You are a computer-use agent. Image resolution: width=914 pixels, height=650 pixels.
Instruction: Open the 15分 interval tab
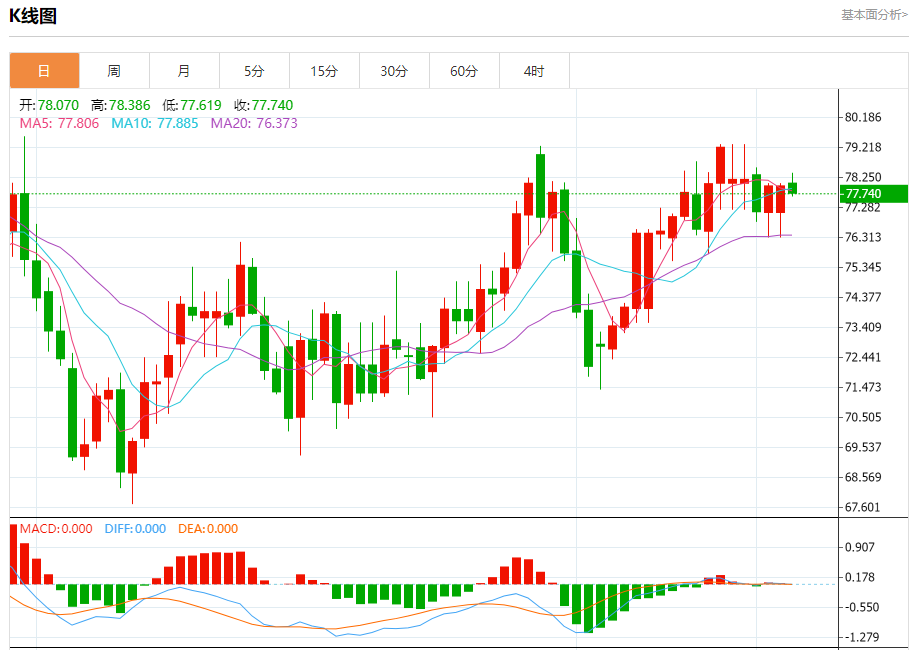click(324, 71)
